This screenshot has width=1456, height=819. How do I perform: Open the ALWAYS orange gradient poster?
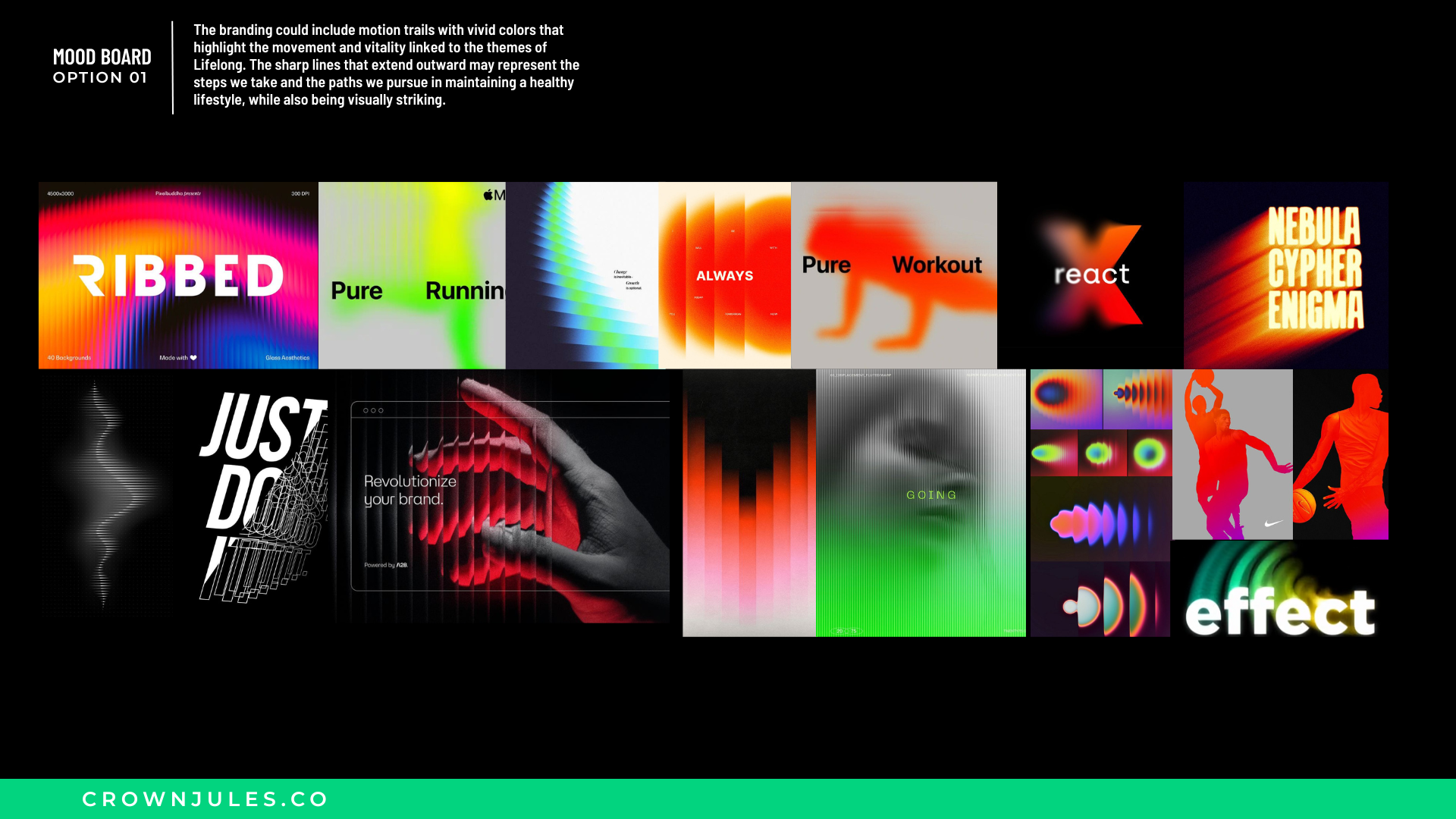coord(724,275)
